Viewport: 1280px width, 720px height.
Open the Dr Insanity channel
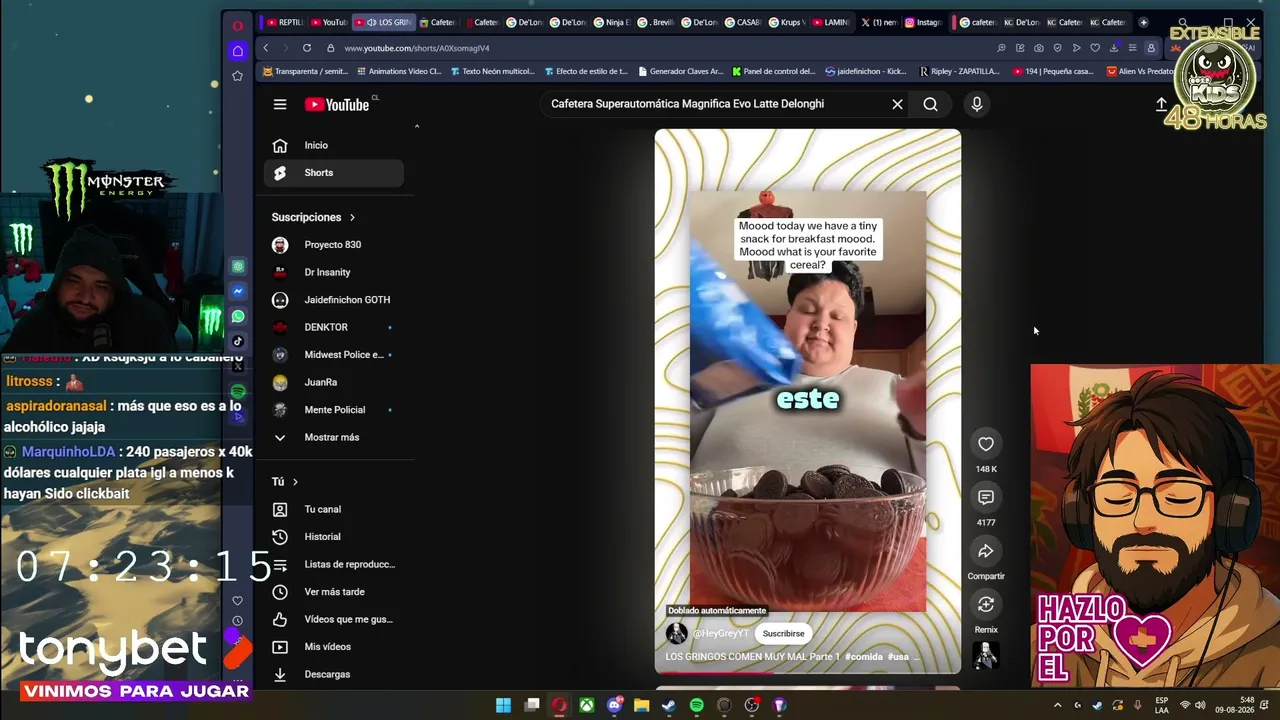tap(334, 272)
